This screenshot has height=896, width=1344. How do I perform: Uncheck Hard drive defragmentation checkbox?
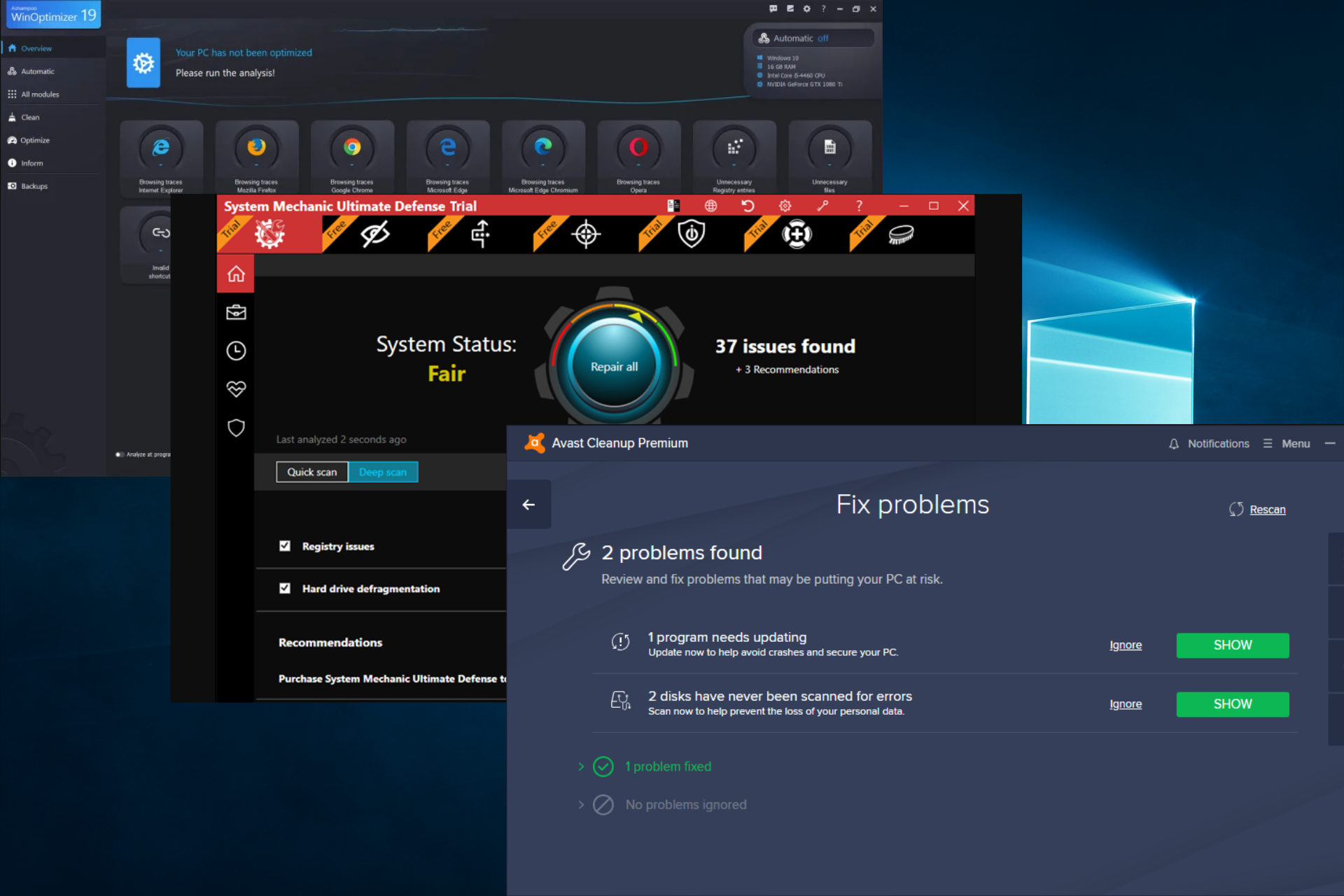(285, 589)
